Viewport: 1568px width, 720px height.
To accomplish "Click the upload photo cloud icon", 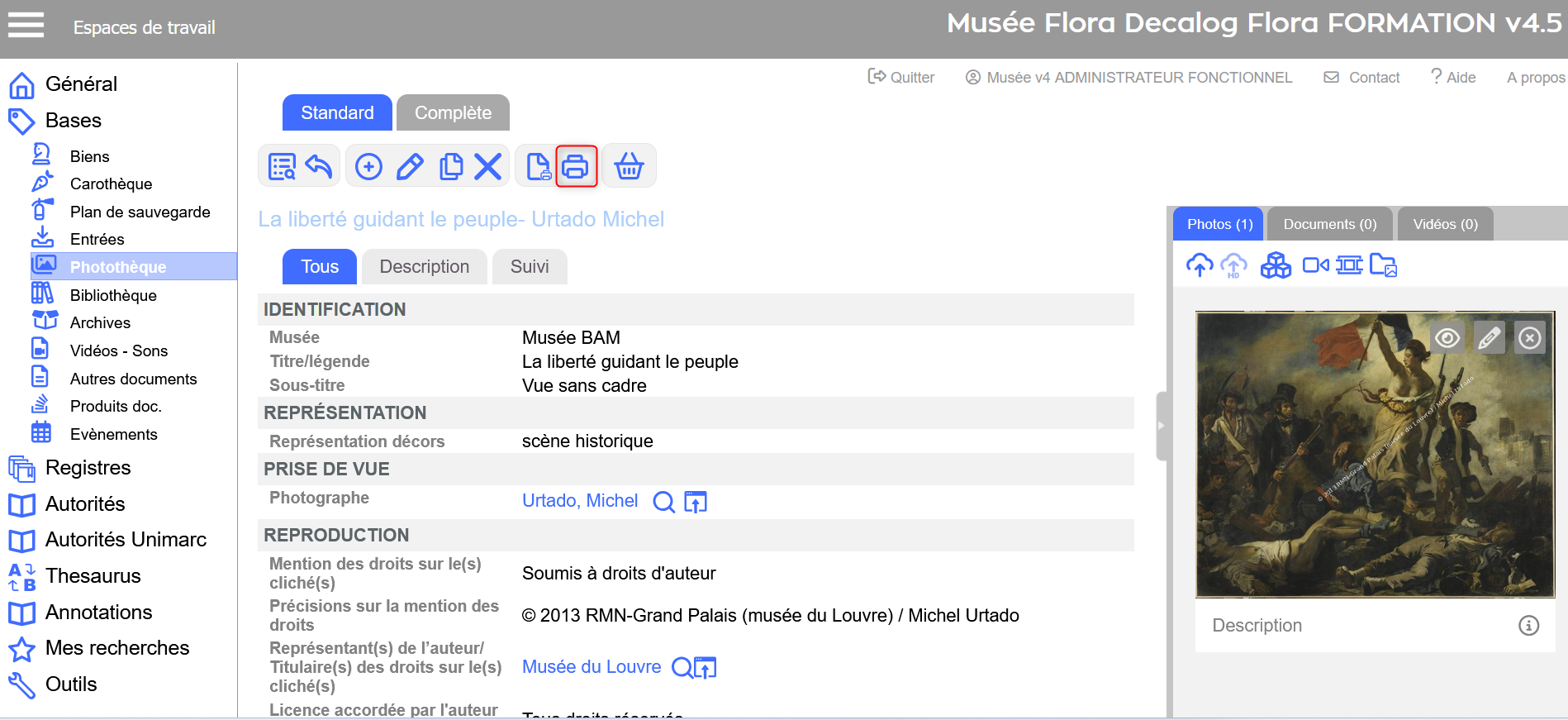I will click(x=1200, y=265).
